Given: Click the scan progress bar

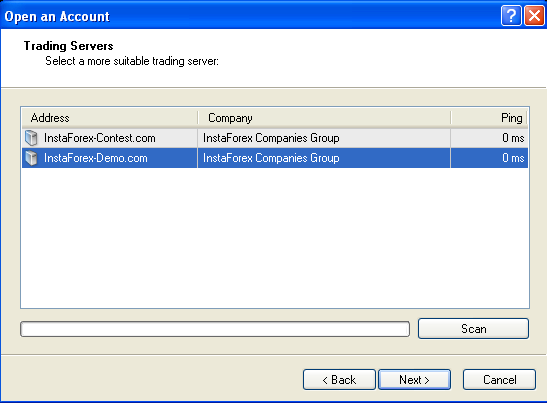Looking at the screenshot, I should (x=215, y=329).
